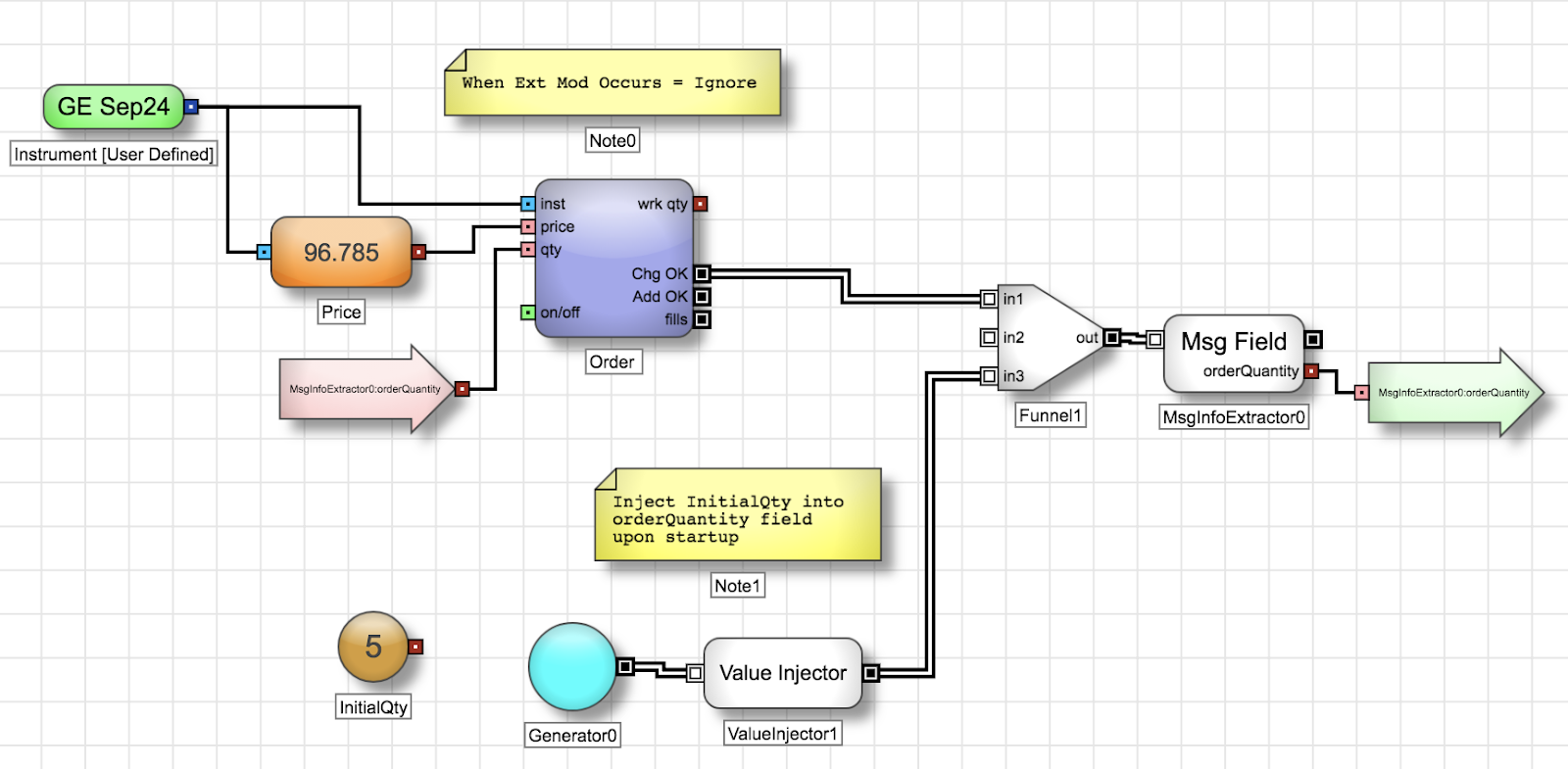The width and height of the screenshot is (1568, 769).
Task: Select the 'Inject InitialQty' yellow note
Action: [x=737, y=516]
